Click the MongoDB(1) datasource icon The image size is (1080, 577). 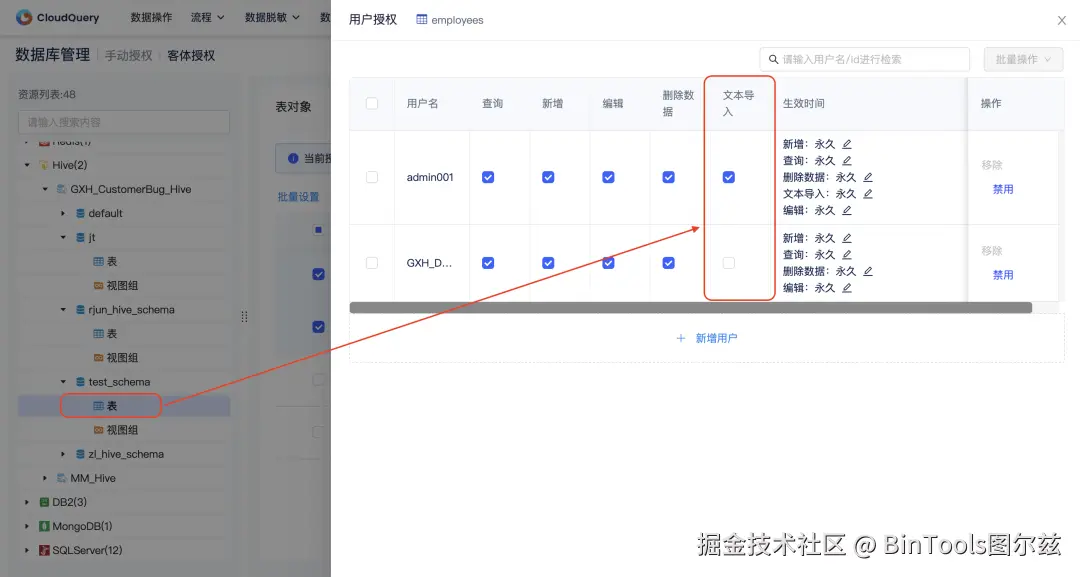click(44, 526)
